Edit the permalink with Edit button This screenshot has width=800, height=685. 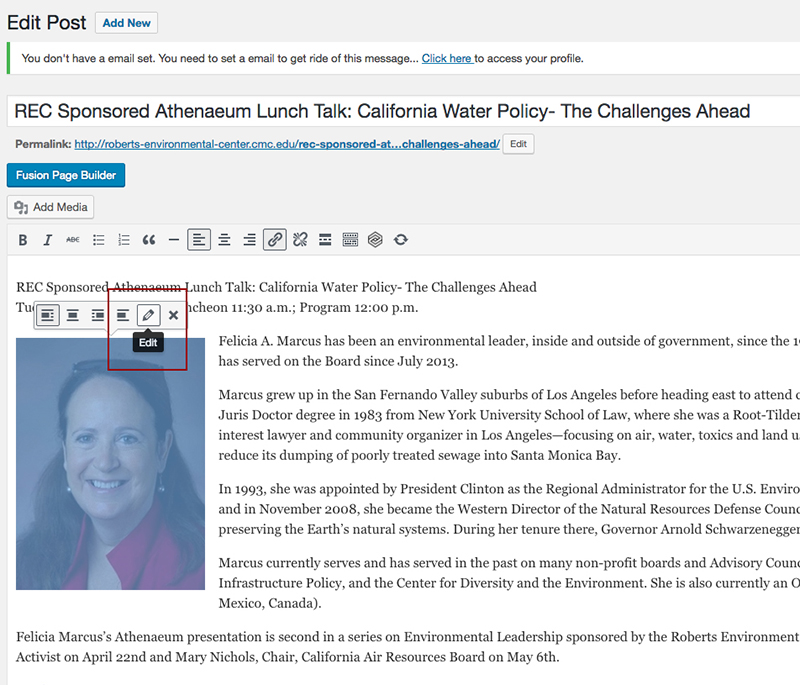[518, 144]
